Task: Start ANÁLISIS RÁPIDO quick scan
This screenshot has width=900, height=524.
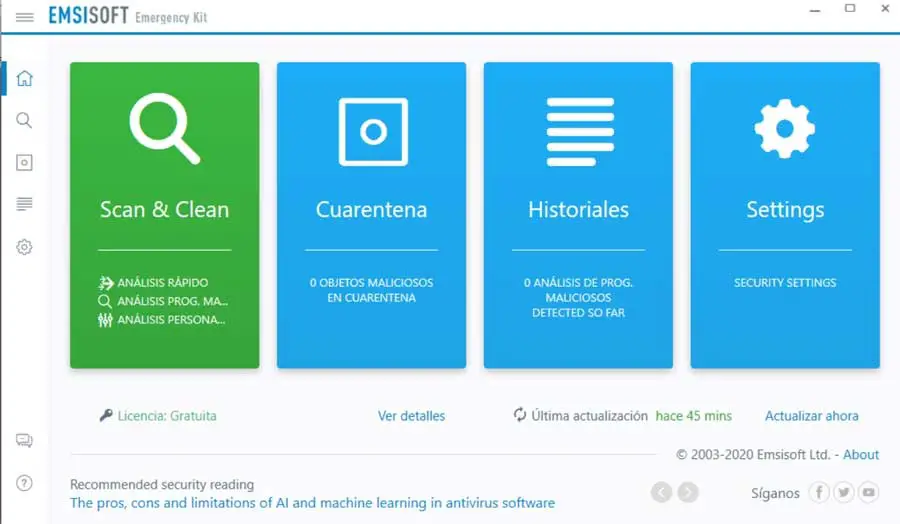Action: pyautogui.click(x=154, y=282)
